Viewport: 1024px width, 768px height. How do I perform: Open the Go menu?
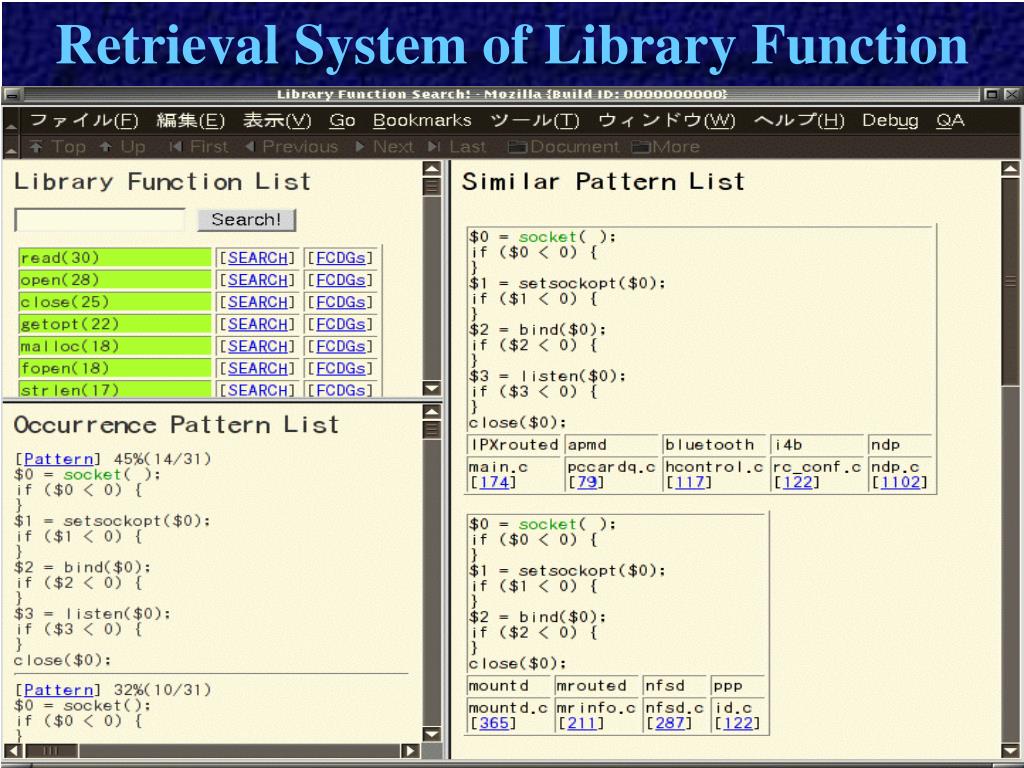342,121
